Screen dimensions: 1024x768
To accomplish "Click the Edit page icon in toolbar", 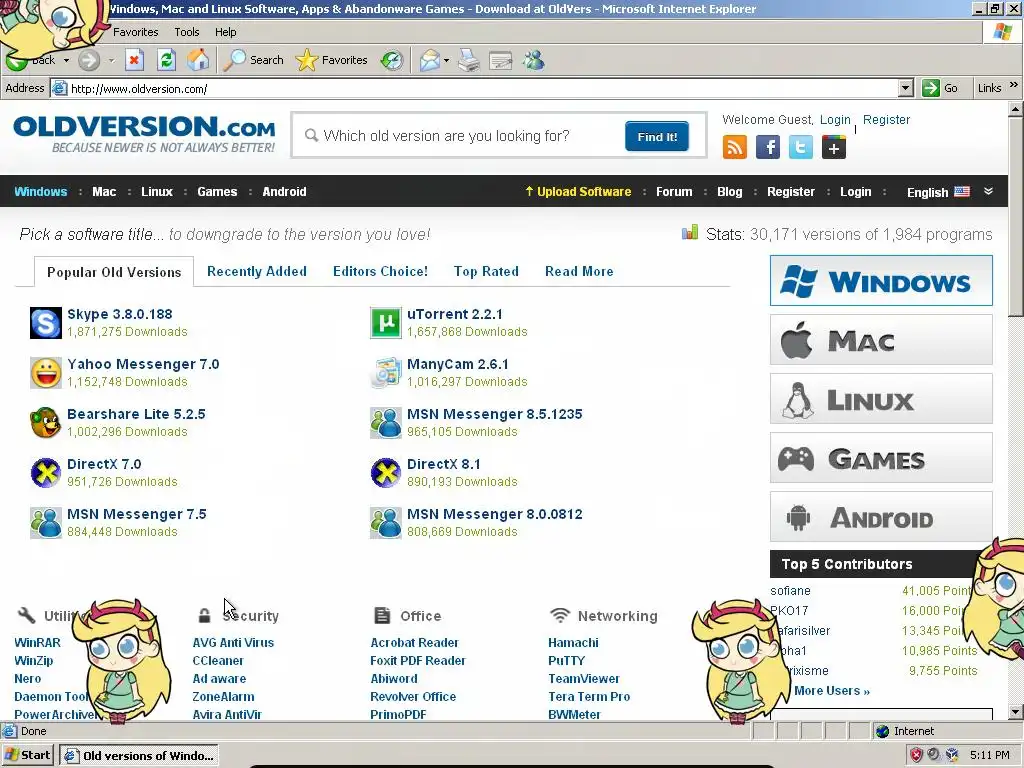I will [501, 61].
